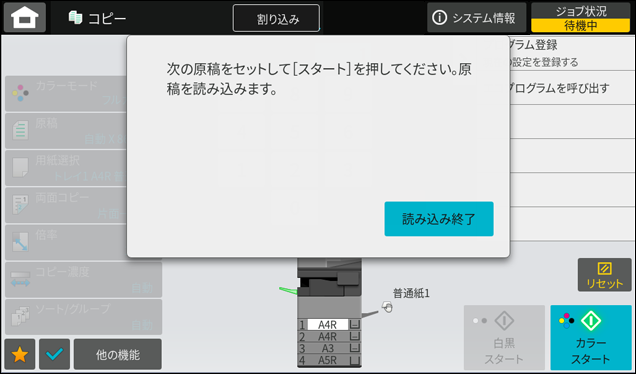Click the 普通紙1 paper type label

411,293
